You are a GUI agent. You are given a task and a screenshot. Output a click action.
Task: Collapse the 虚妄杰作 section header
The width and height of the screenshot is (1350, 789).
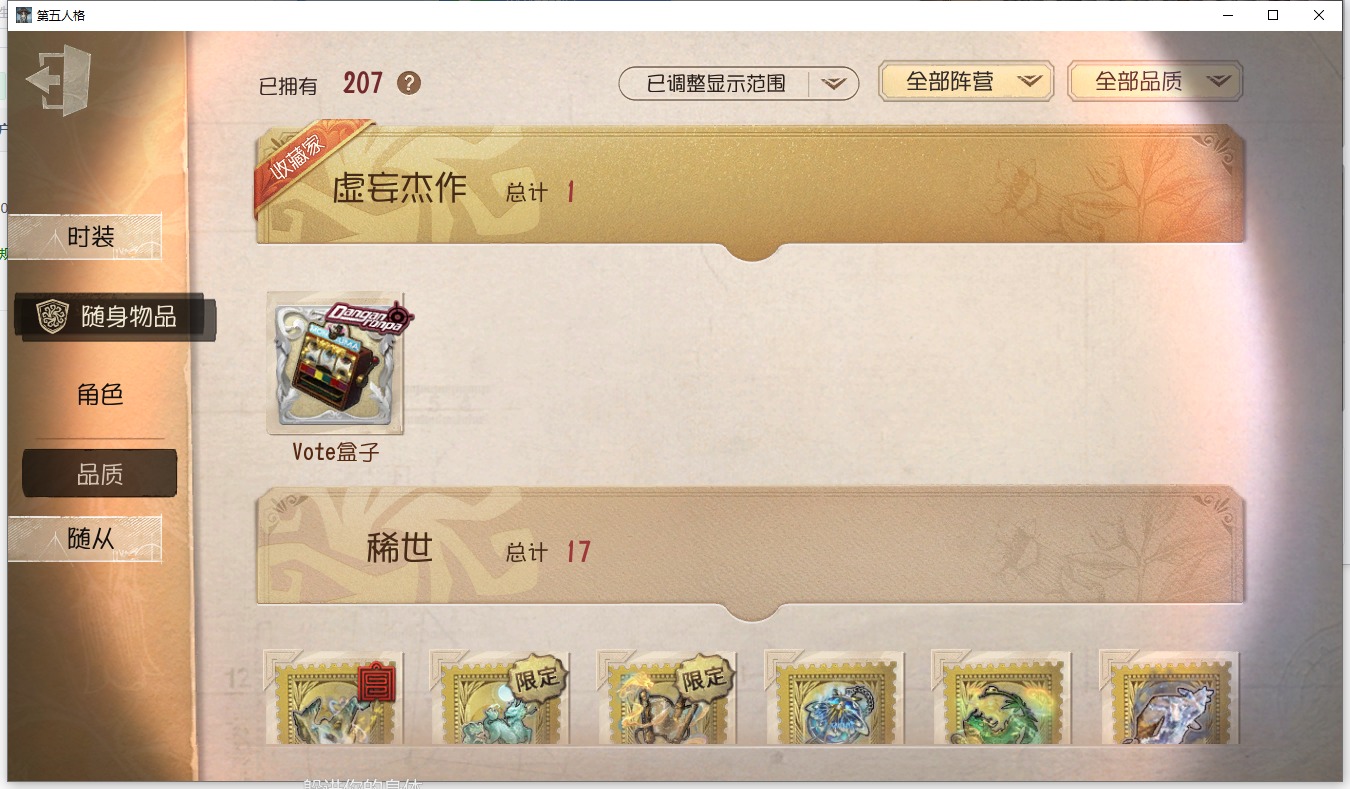pos(751,186)
